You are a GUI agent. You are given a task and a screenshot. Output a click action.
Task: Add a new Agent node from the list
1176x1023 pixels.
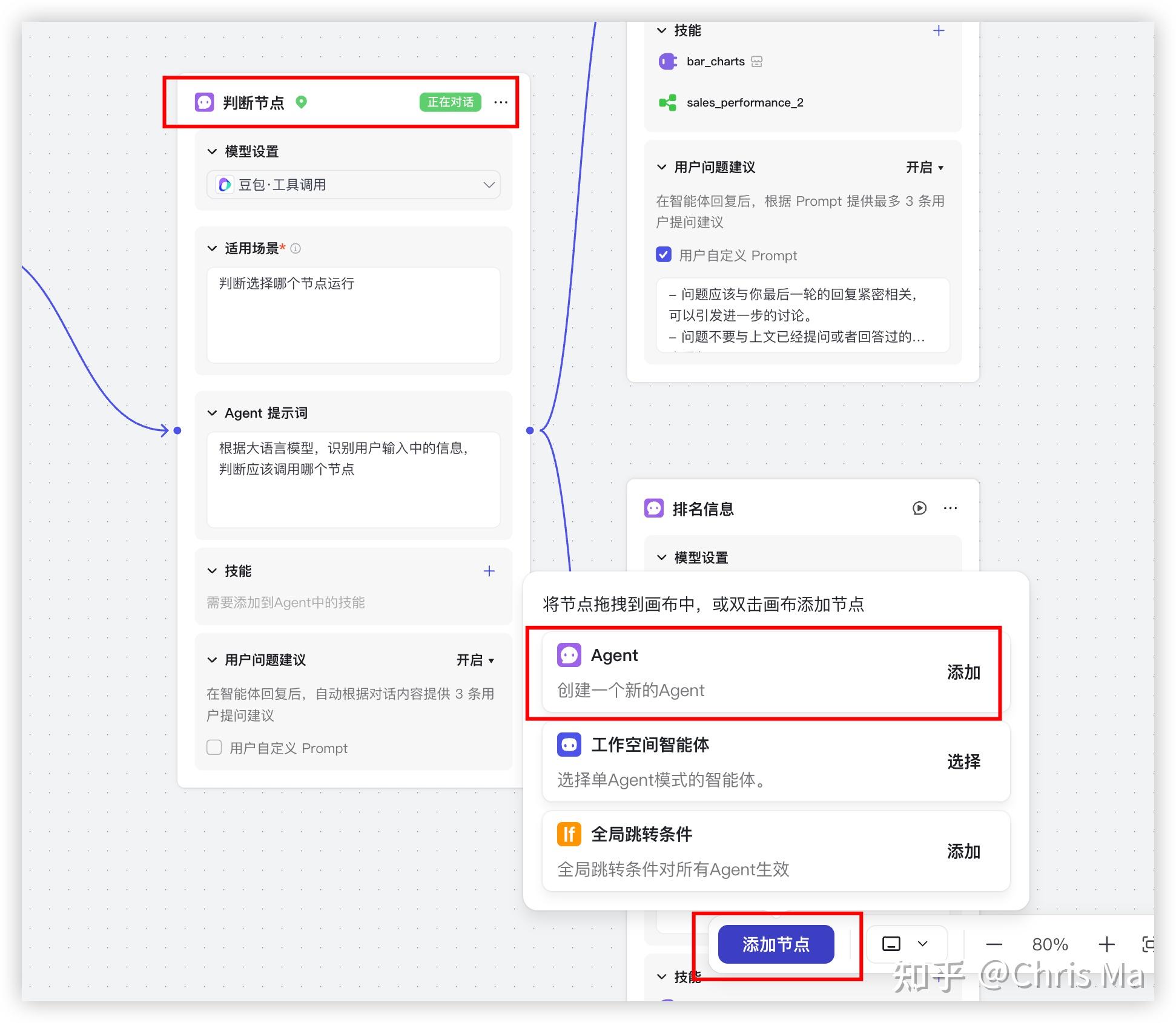coord(963,673)
